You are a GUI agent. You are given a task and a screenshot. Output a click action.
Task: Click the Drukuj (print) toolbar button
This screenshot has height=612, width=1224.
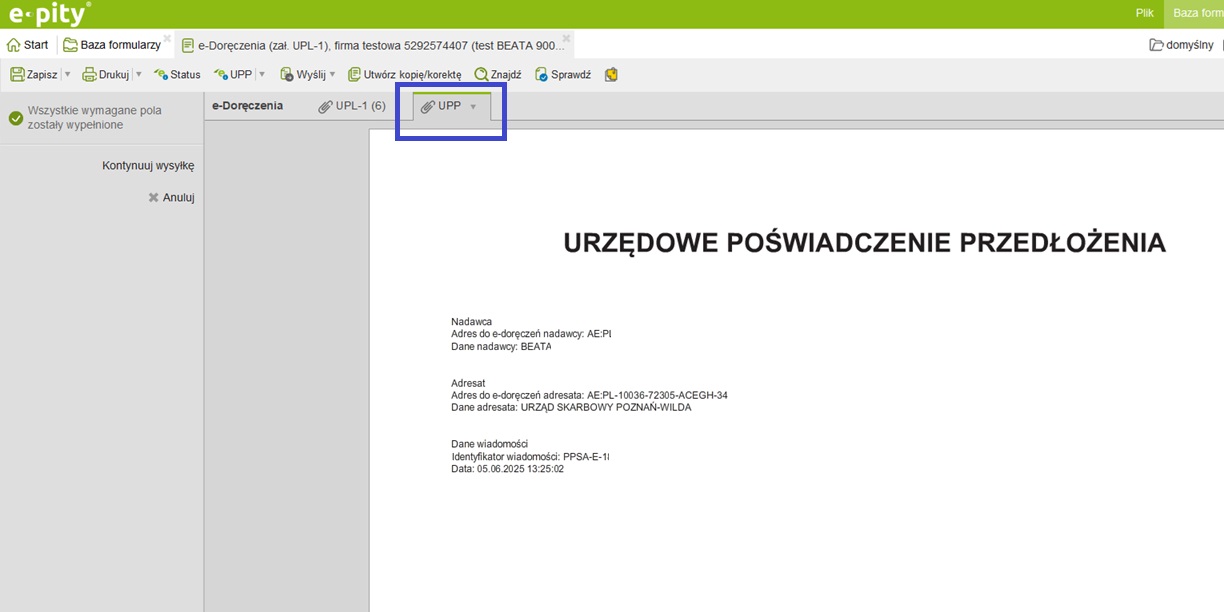click(x=106, y=74)
